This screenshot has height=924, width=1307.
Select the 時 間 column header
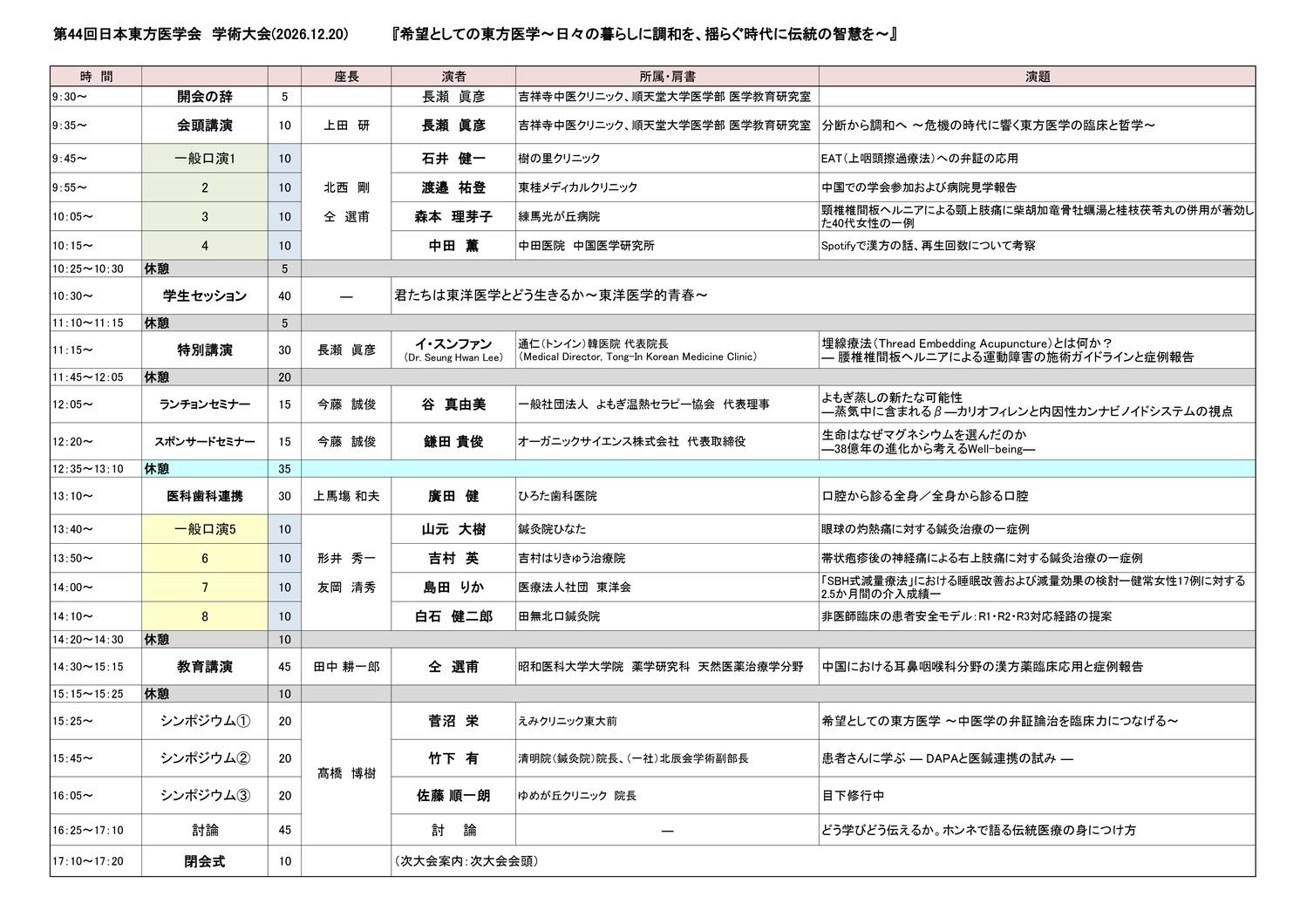click(x=96, y=77)
